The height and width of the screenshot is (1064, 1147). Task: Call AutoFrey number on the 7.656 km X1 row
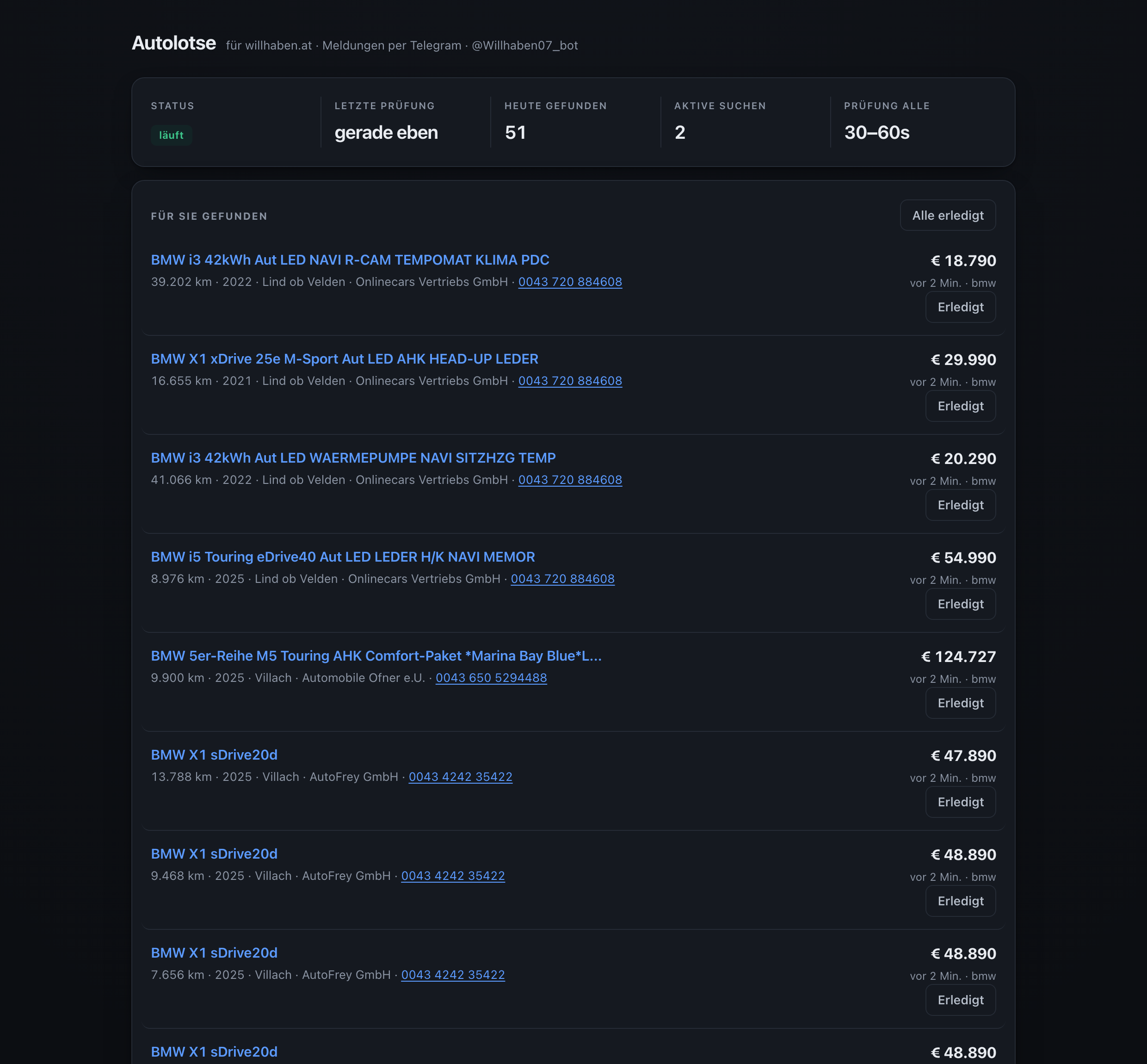(x=453, y=975)
